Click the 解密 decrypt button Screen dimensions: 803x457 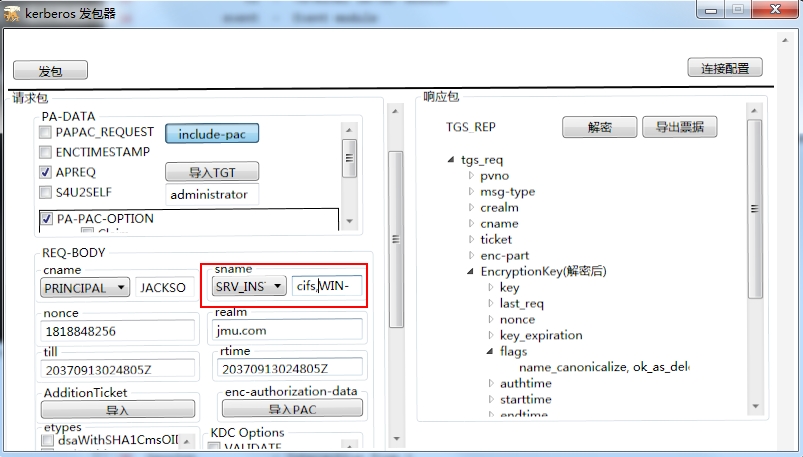599,127
